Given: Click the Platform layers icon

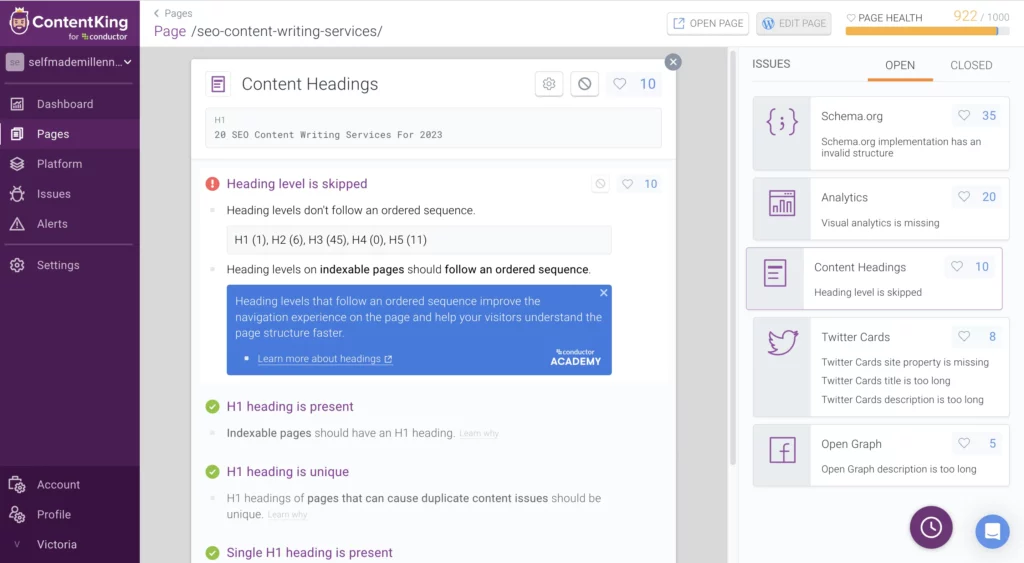Looking at the screenshot, I should (x=17, y=164).
